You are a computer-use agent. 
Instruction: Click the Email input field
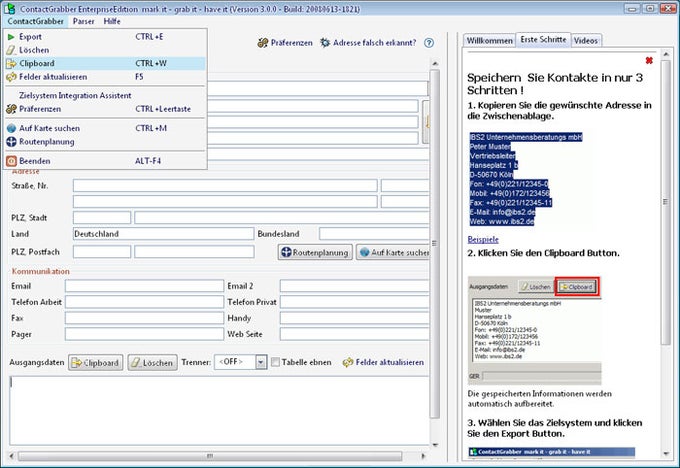(144, 286)
